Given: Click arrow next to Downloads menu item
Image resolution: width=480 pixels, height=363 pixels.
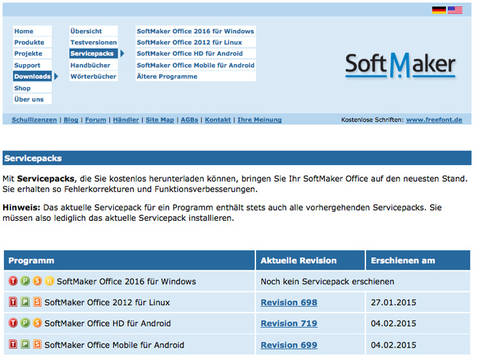Looking at the screenshot, I should click(56, 76).
